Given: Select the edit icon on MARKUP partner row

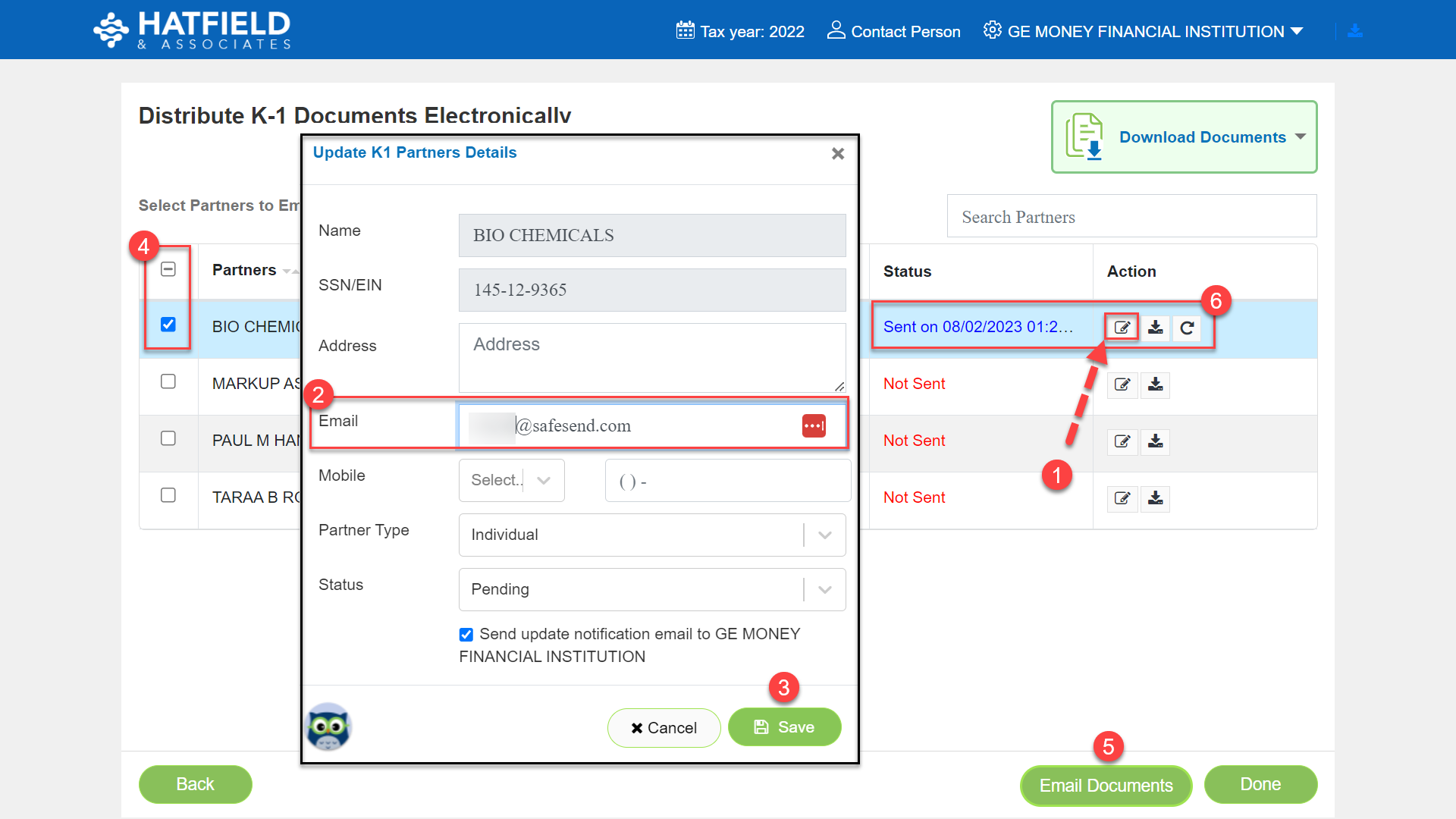Looking at the screenshot, I should click(1122, 384).
